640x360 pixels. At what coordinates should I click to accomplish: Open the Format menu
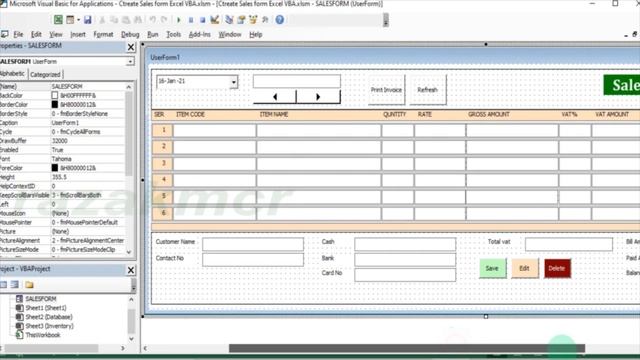pyautogui.click(x=103, y=35)
